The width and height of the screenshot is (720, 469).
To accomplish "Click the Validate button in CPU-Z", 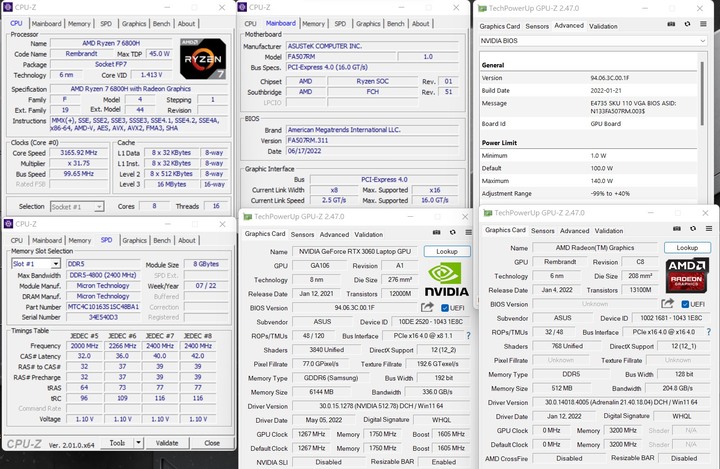I will pyautogui.click(x=167, y=443).
